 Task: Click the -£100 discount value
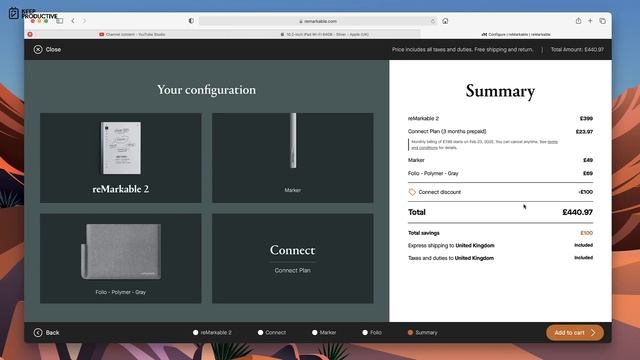point(585,192)
